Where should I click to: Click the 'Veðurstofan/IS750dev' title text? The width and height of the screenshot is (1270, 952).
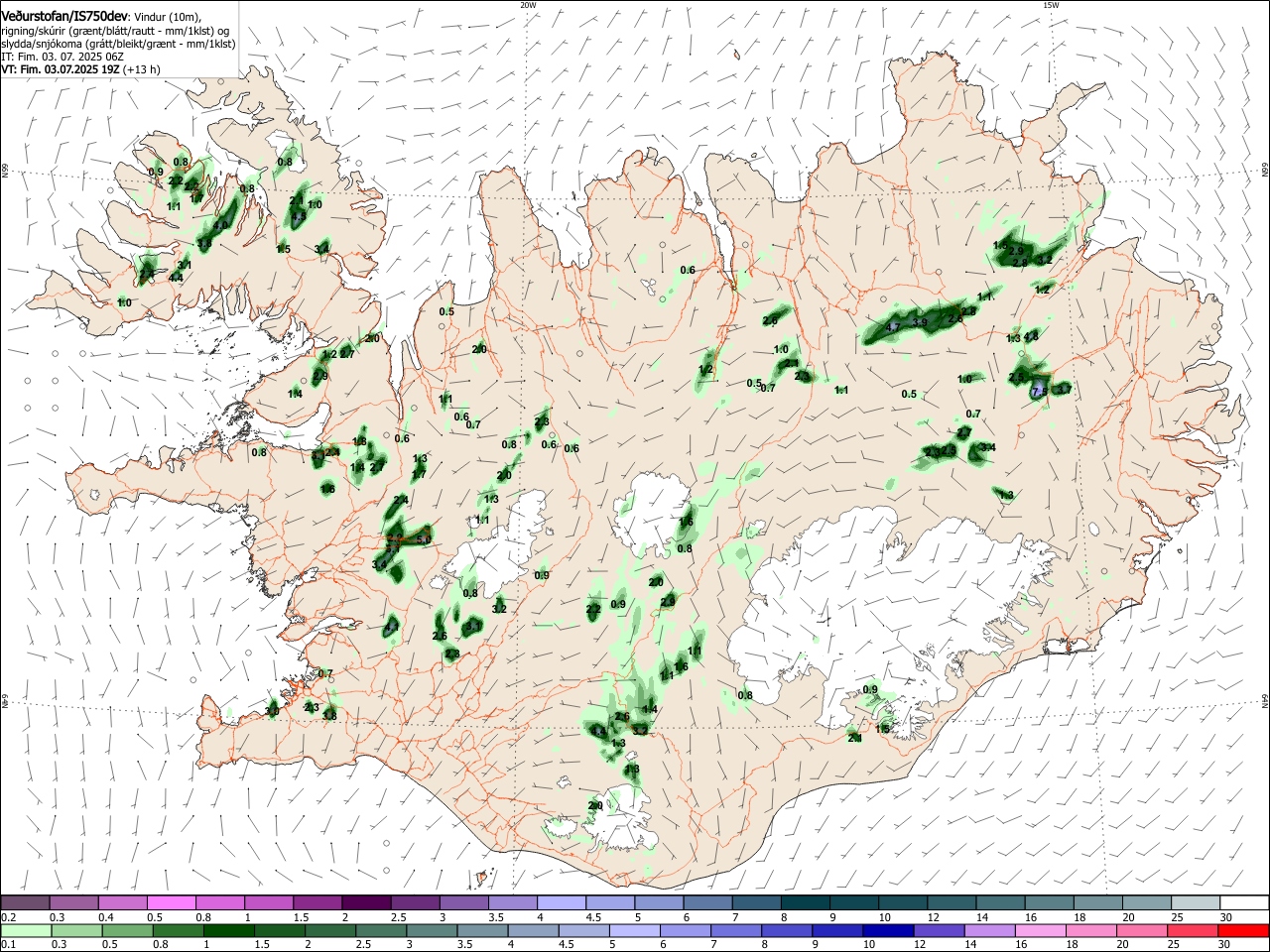[63, 17]
